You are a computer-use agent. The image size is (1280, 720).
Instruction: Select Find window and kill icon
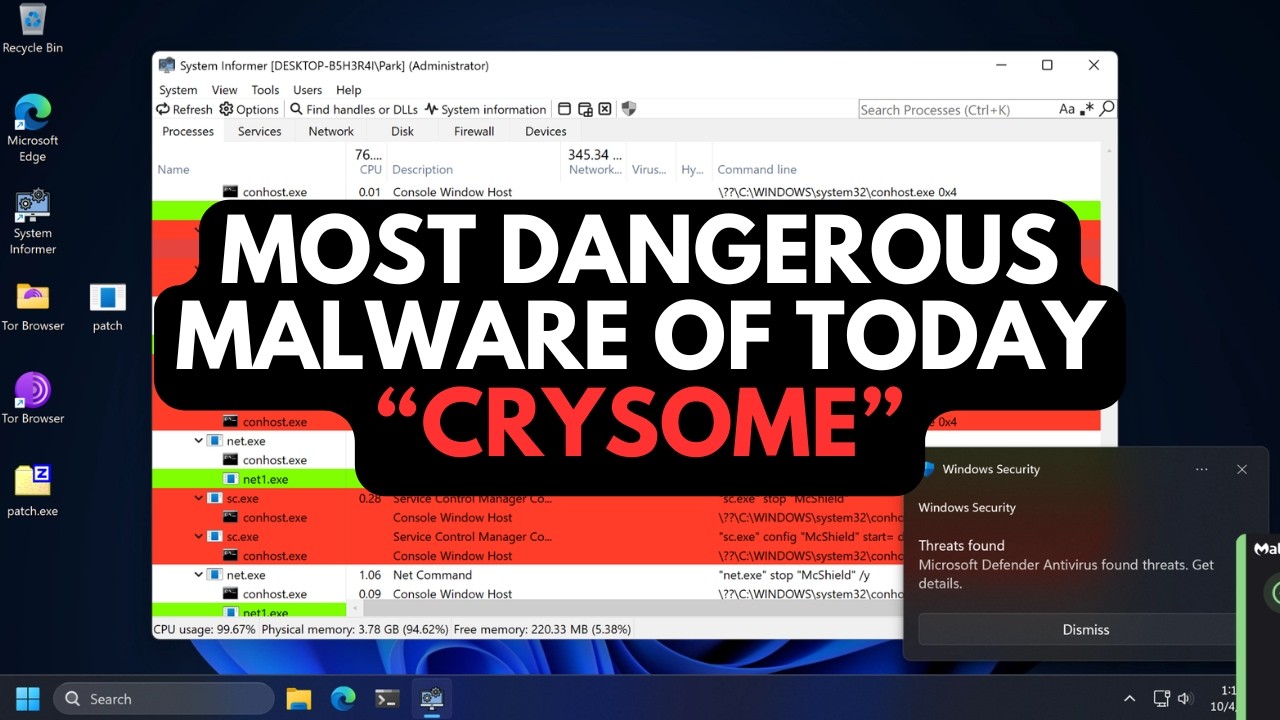coord(605,109)
